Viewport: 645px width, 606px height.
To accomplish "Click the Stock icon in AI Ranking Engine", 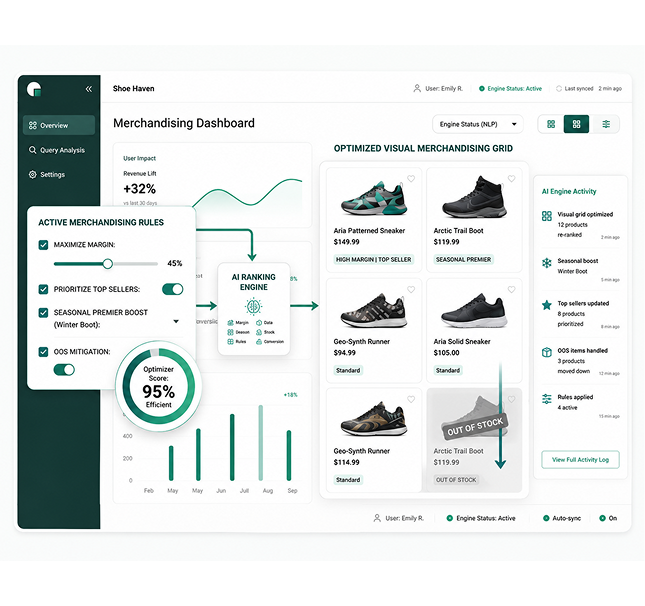I will click(259, 332).
